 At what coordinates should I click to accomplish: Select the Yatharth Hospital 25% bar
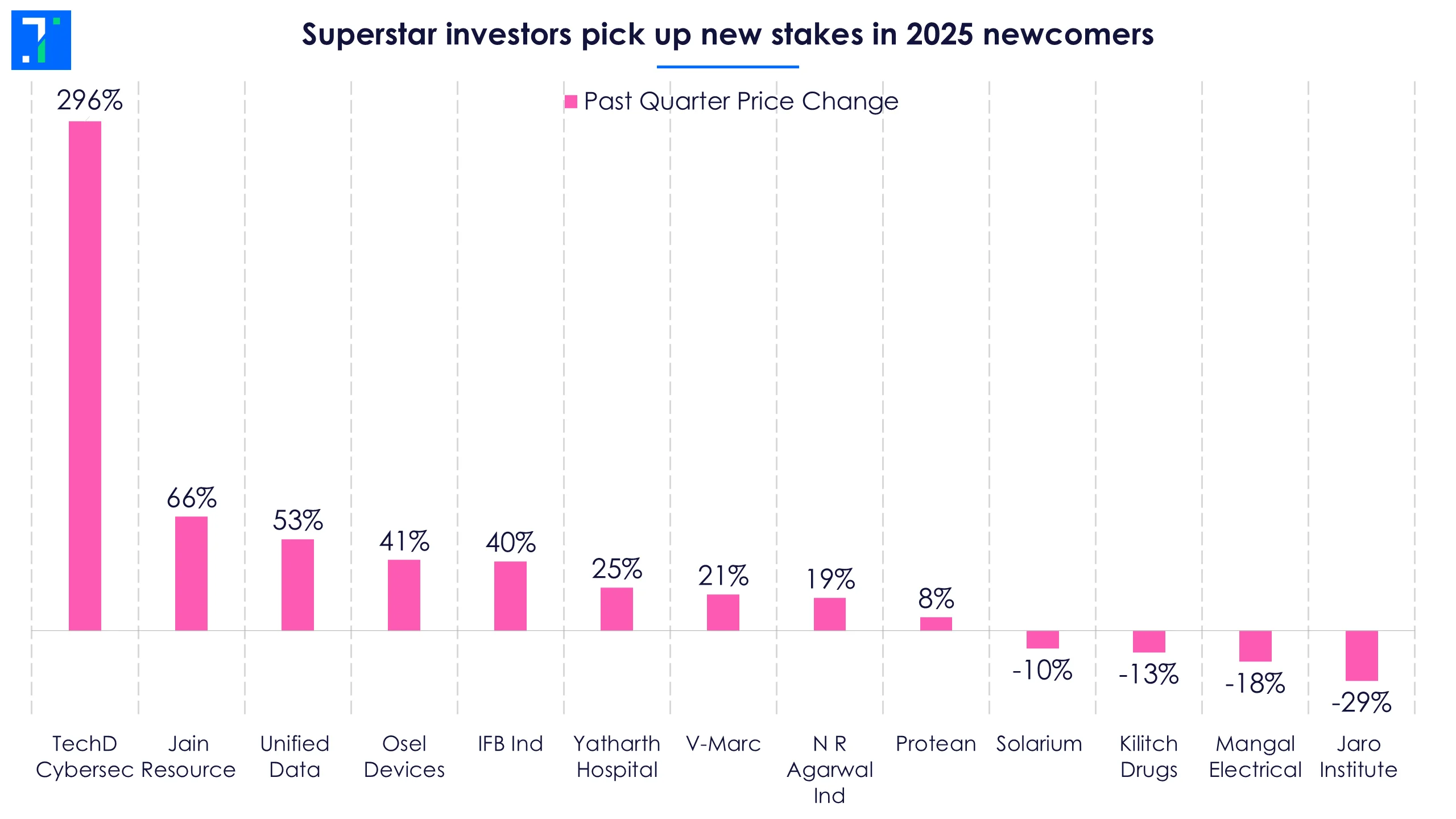coord(617,609)
